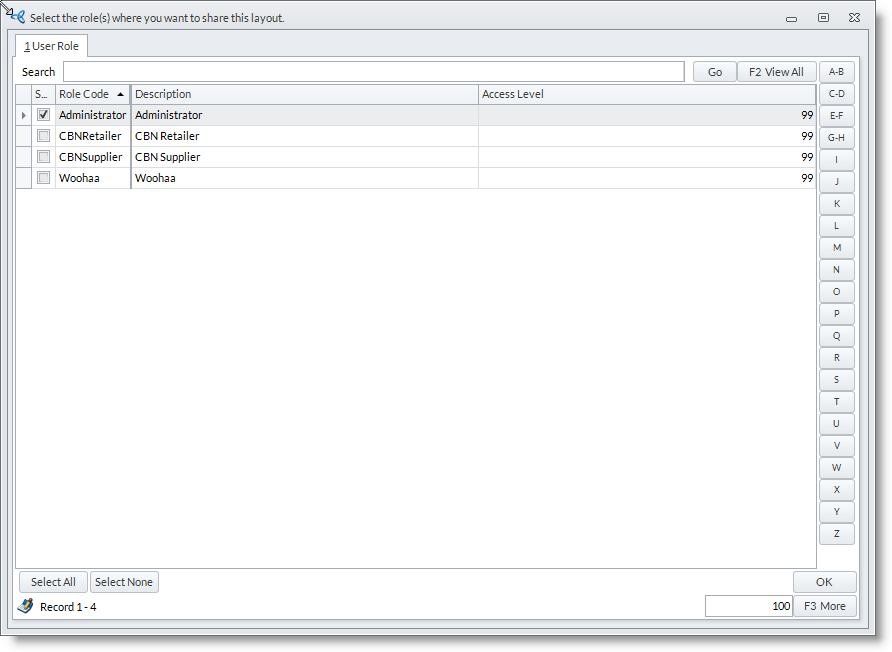Click the row indicator arrow for Administrator

point(23,115)
